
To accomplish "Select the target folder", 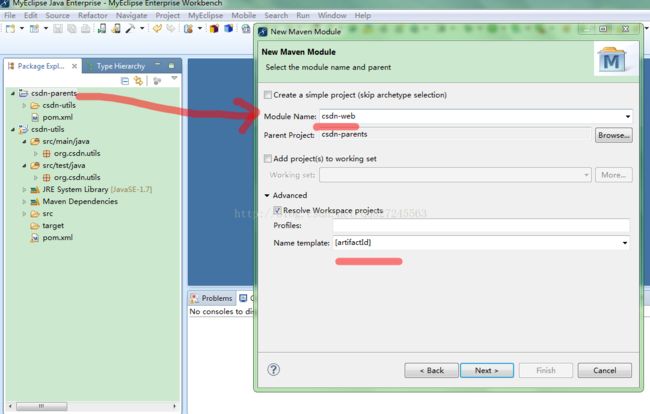I will tap(53, 226).
